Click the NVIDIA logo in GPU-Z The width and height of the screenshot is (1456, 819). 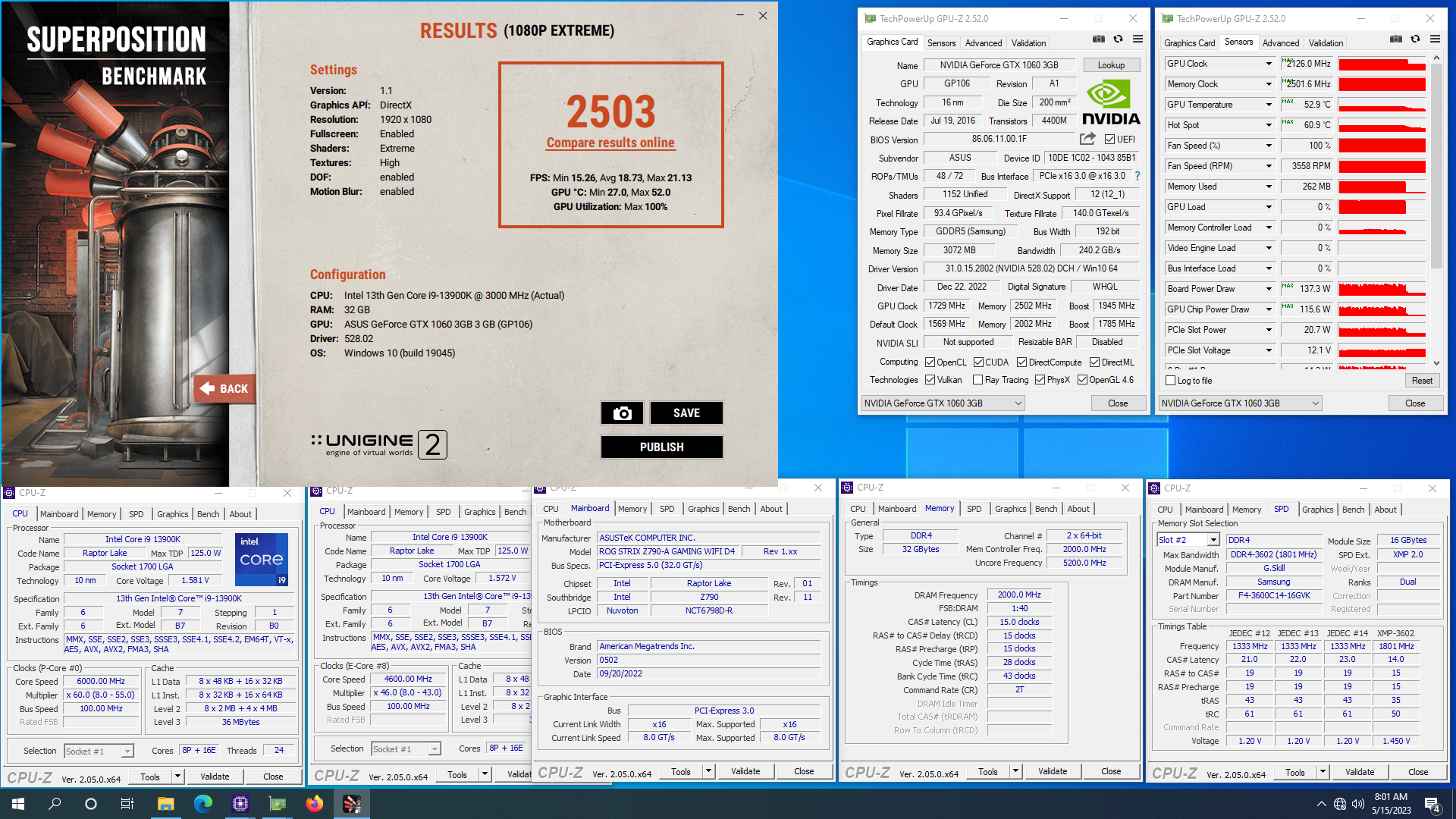(1111, 103)
